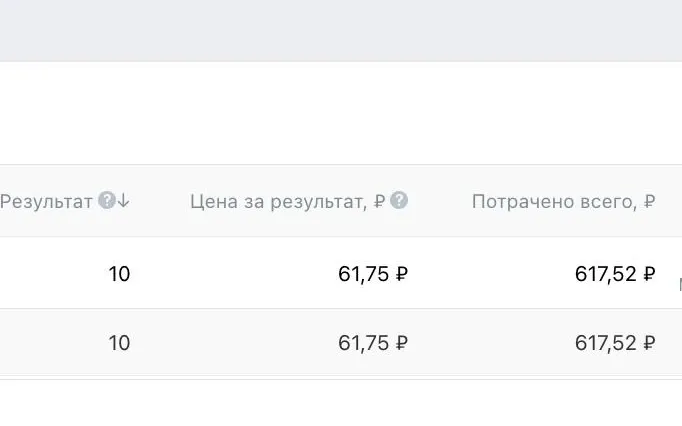Select second row result value 10

[x=119, y=343]
